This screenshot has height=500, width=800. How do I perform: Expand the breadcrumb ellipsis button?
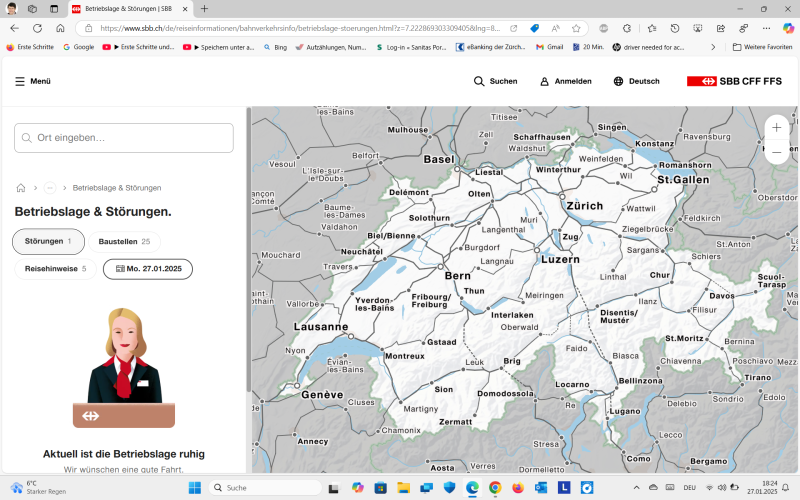pyautogui.click(x=50, y=188)
